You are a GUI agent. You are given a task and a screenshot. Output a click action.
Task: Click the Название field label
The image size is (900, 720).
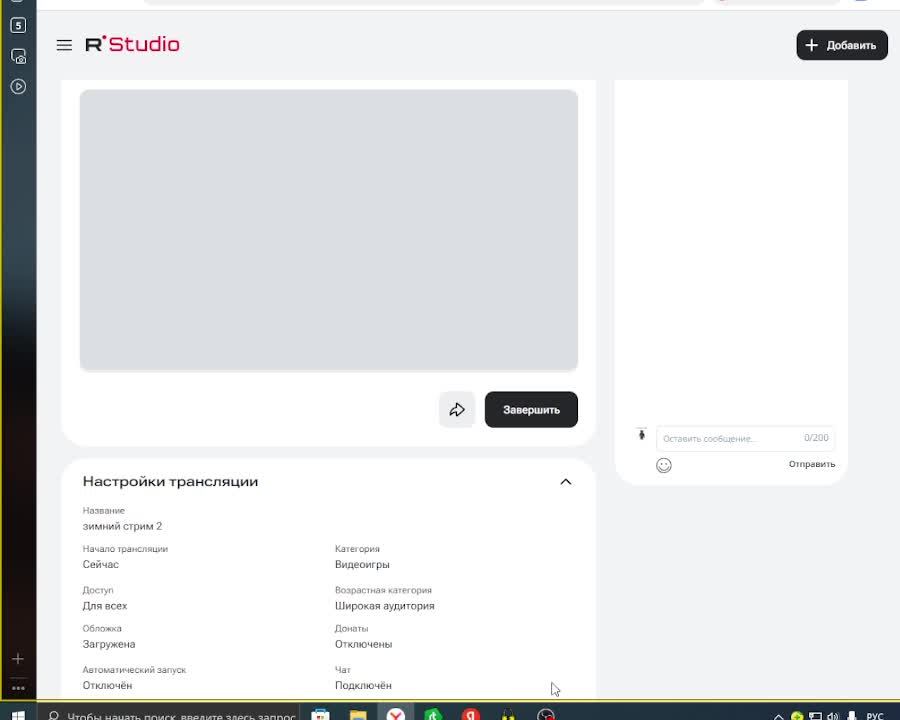point(103,510)
